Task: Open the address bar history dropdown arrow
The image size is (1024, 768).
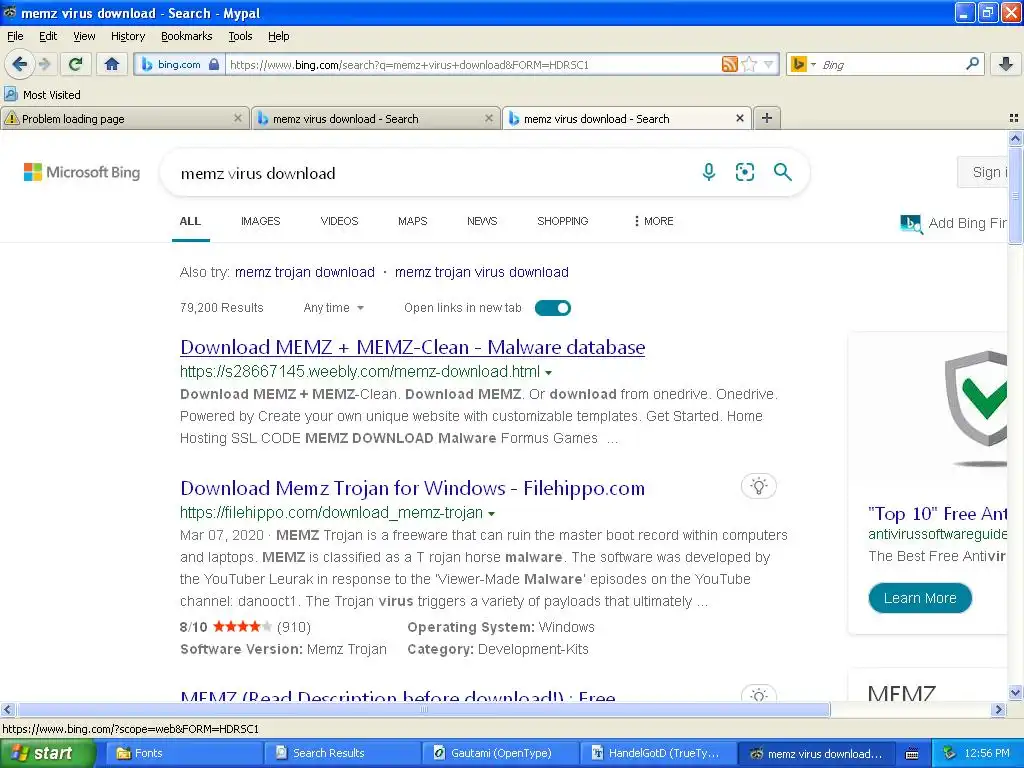Action: click(769, 64)
